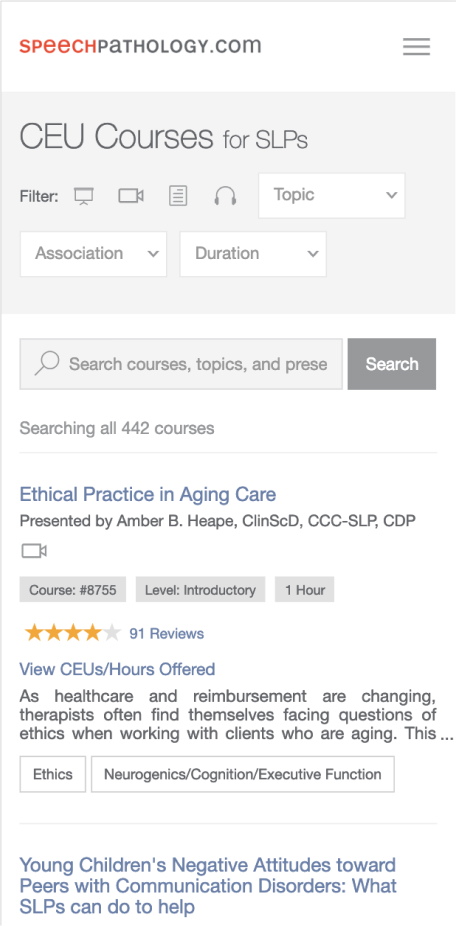The image size is (456, 926).
Task: Go to SpeechPathology.com home logo
Action: [140, 46]
